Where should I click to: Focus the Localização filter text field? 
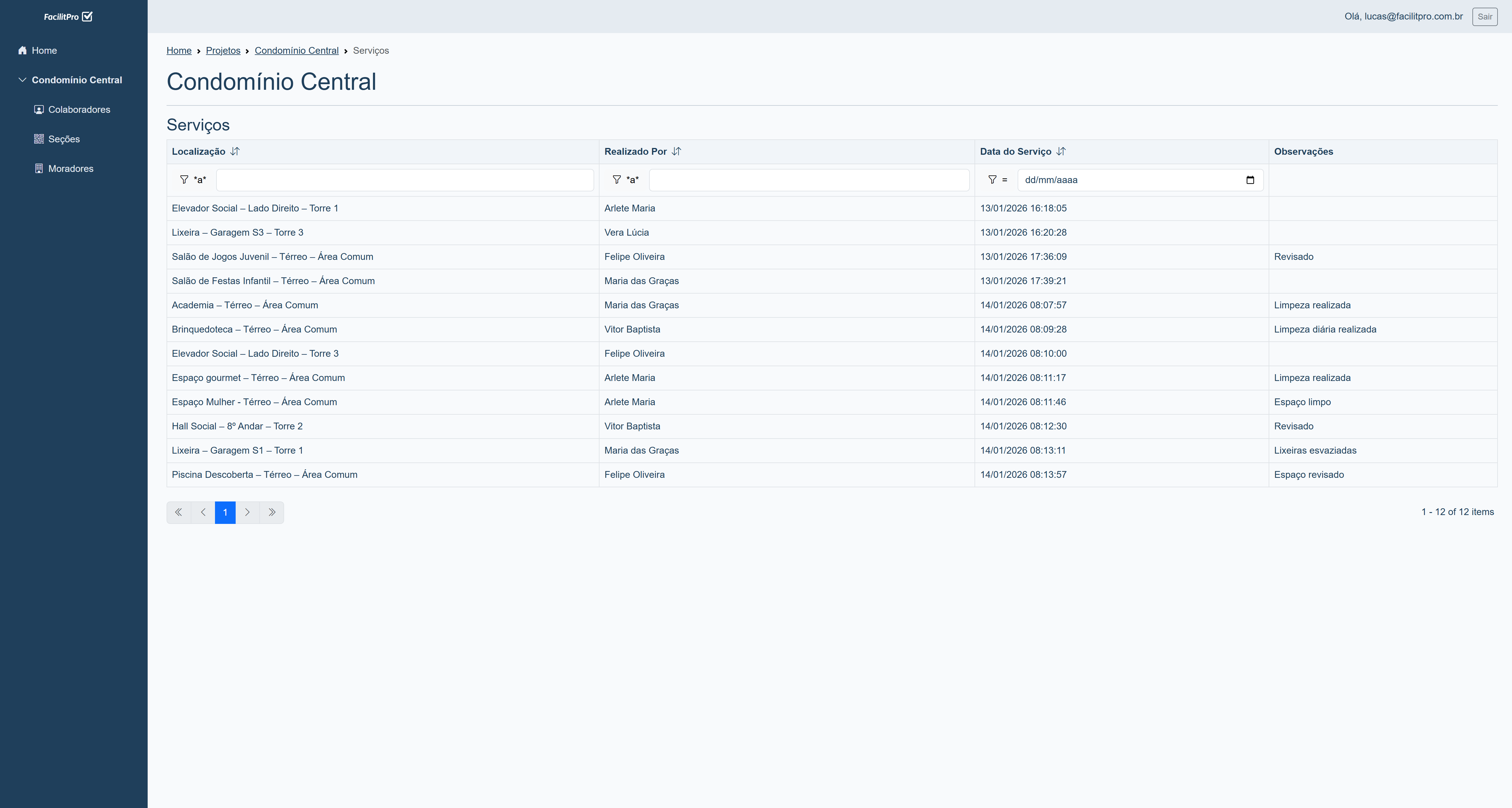404,180
